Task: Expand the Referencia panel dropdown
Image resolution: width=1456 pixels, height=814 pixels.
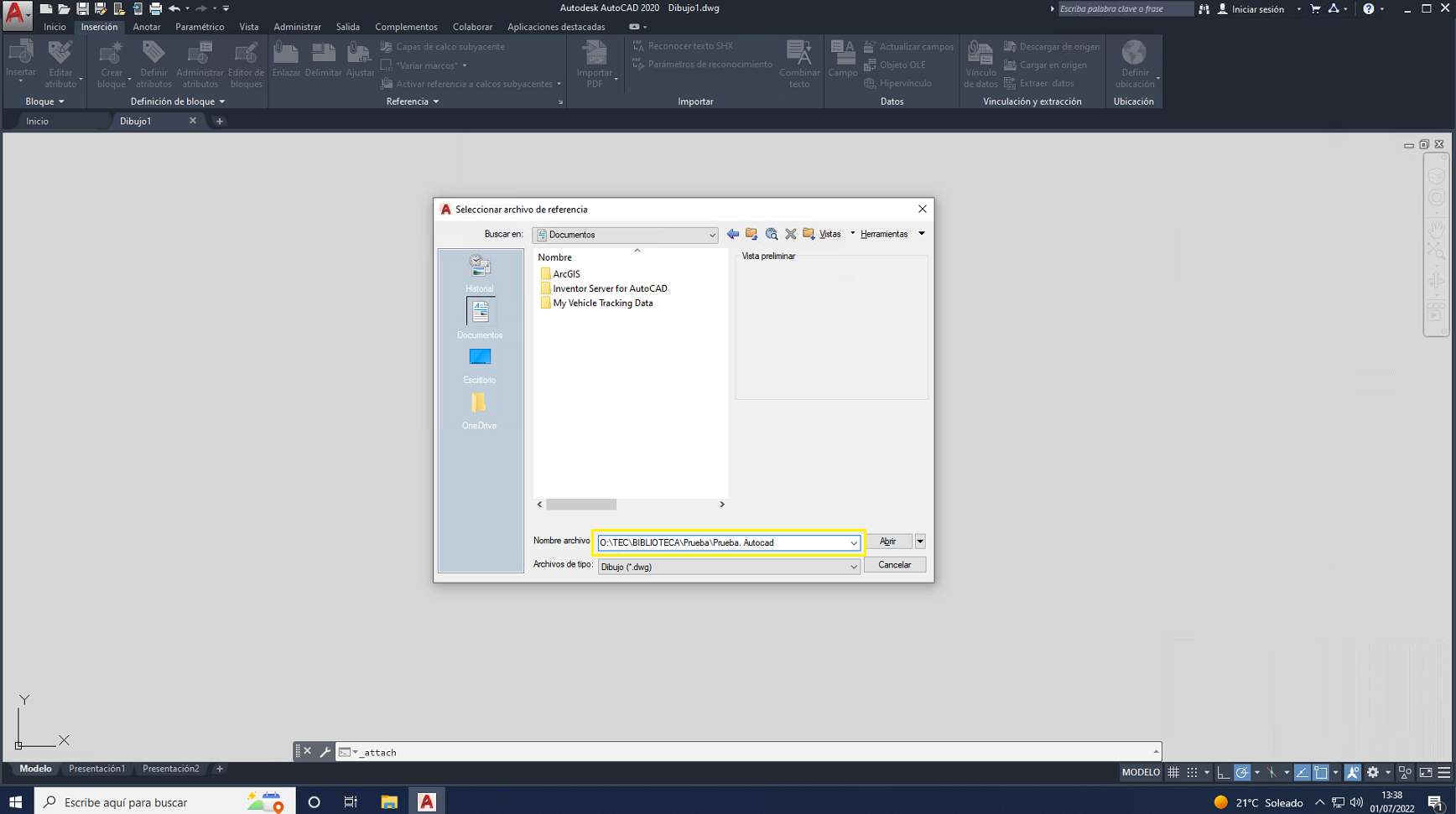Action: click(413, 101)
